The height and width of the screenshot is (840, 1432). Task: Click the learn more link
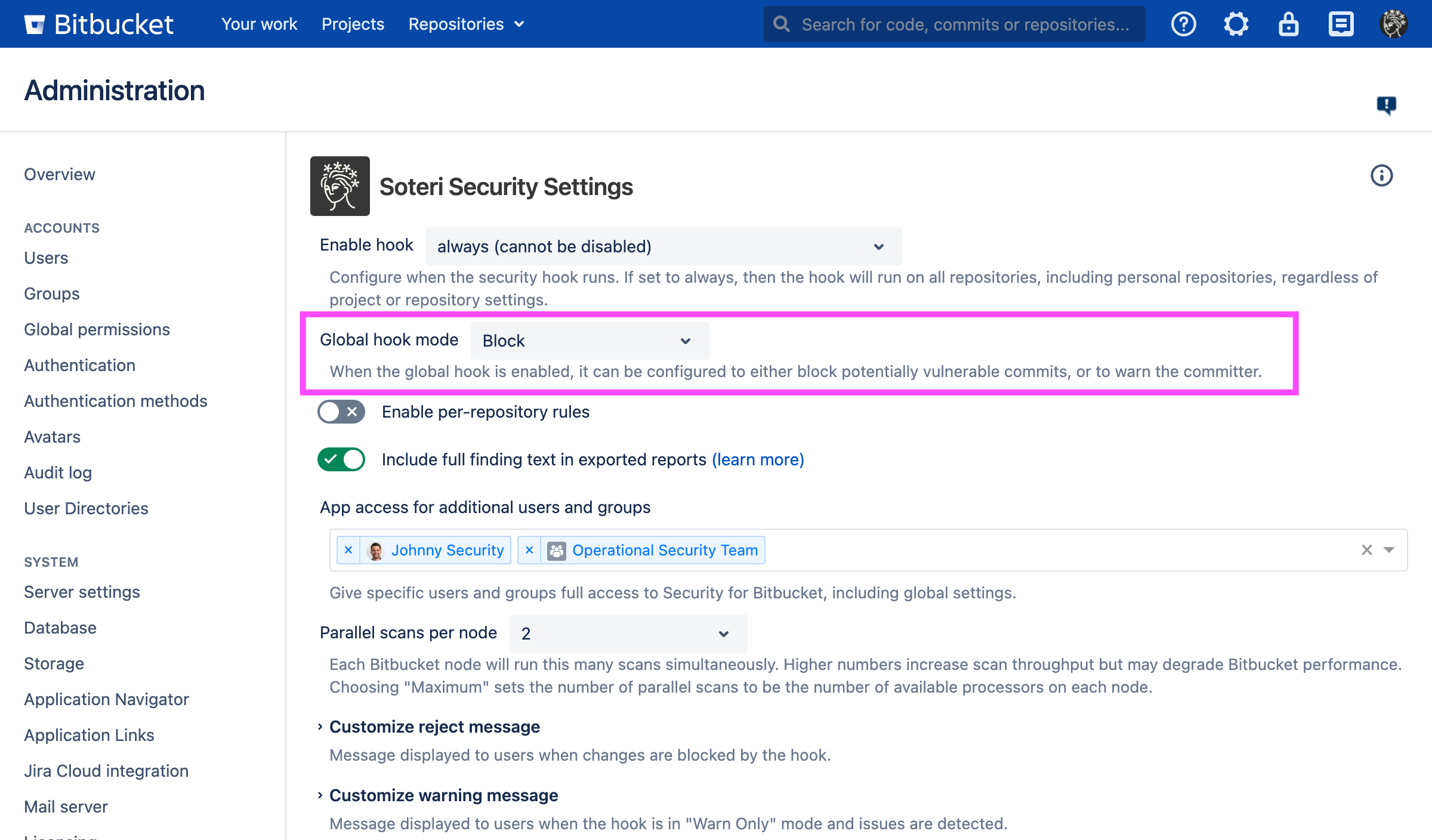[758, 459]
